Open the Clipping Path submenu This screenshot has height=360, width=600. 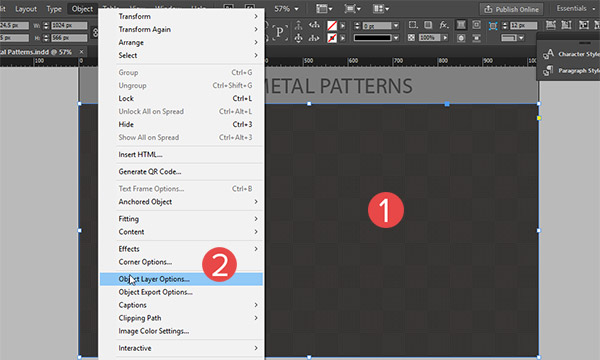pyautogui.click(x=181, y=318)
